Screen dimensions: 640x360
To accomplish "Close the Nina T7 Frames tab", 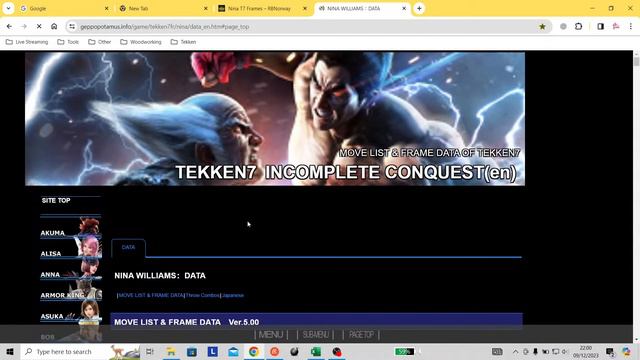I will coord(304,8).
